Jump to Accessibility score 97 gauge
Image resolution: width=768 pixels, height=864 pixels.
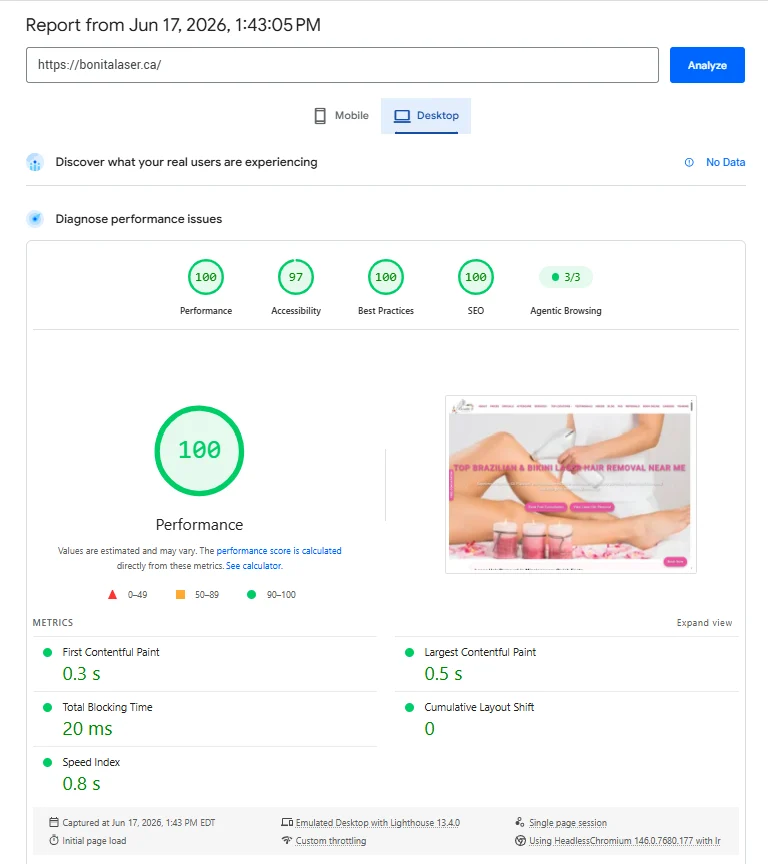tap(296, 277)
